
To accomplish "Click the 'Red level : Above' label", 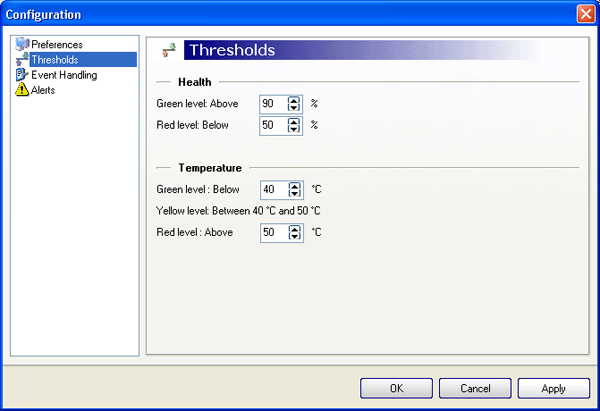I will tap(195, 232).
